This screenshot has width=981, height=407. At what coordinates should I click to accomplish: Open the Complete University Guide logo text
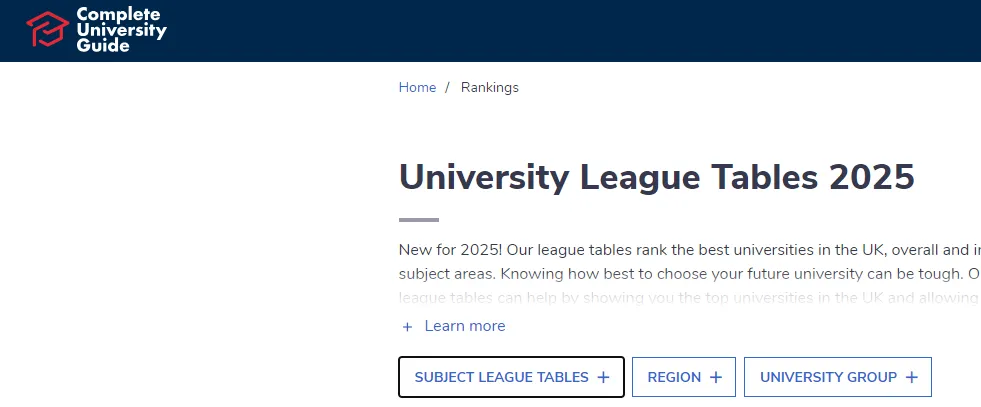point(121,29)
